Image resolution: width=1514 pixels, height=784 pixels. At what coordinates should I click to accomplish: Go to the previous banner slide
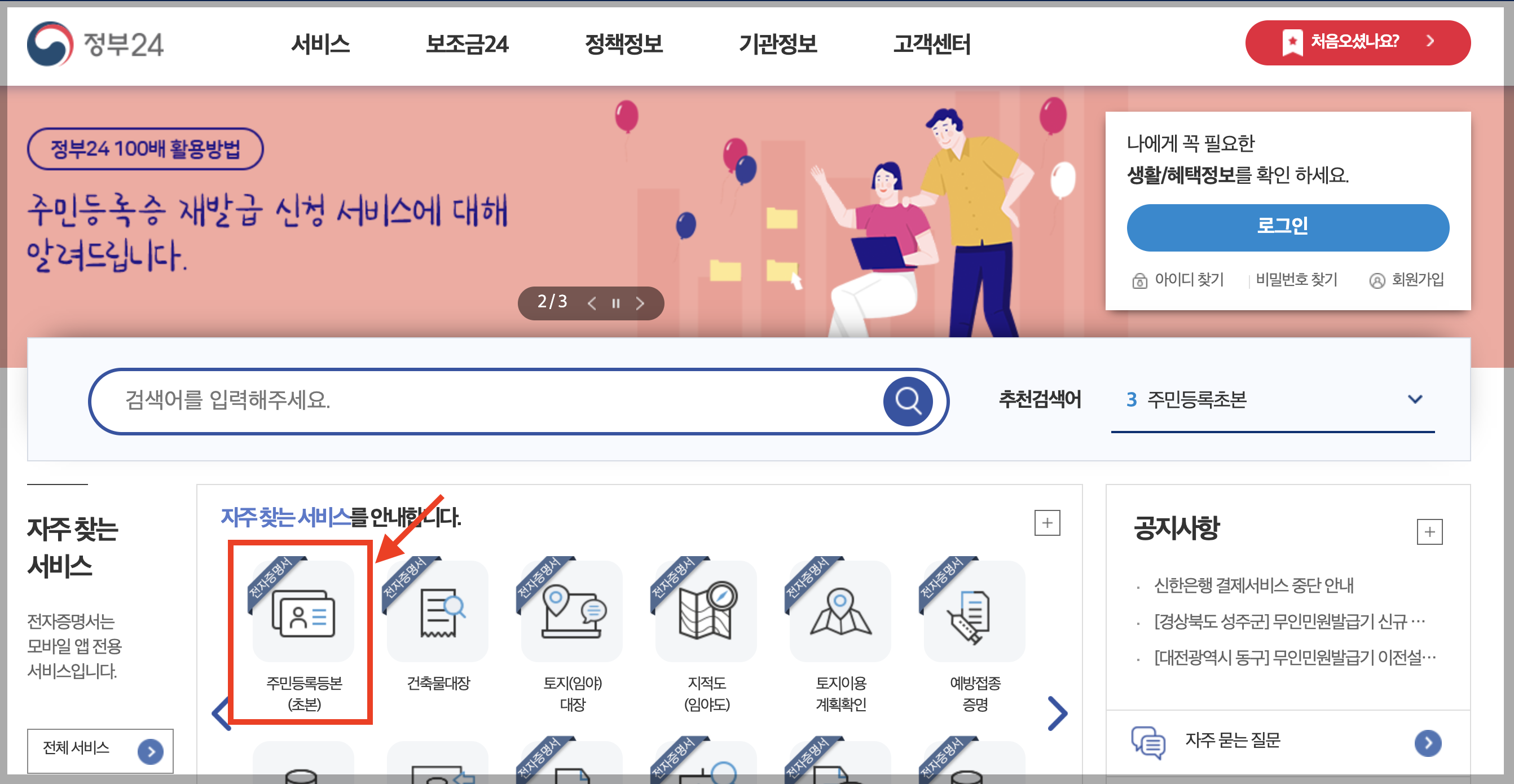pyautogui.click(x=592, y=303)
